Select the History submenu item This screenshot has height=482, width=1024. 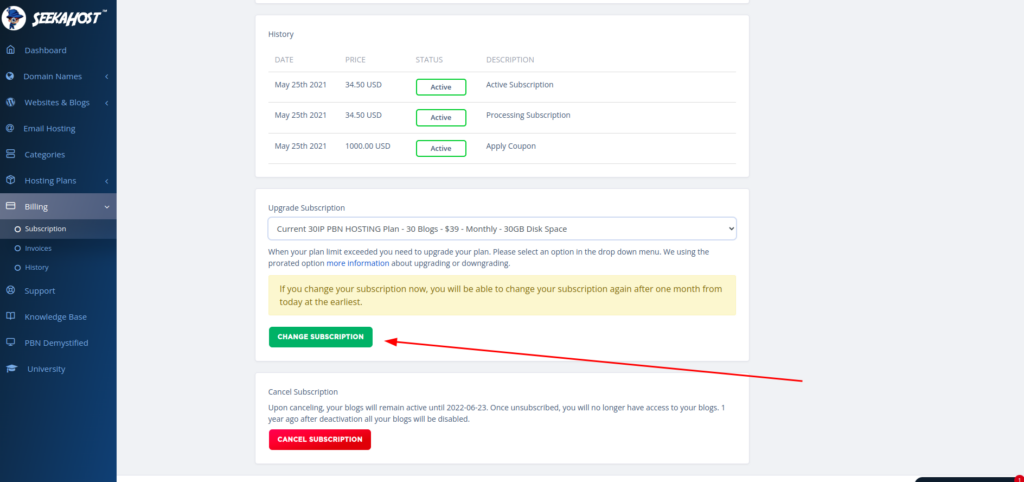click(x=36, y=267)
